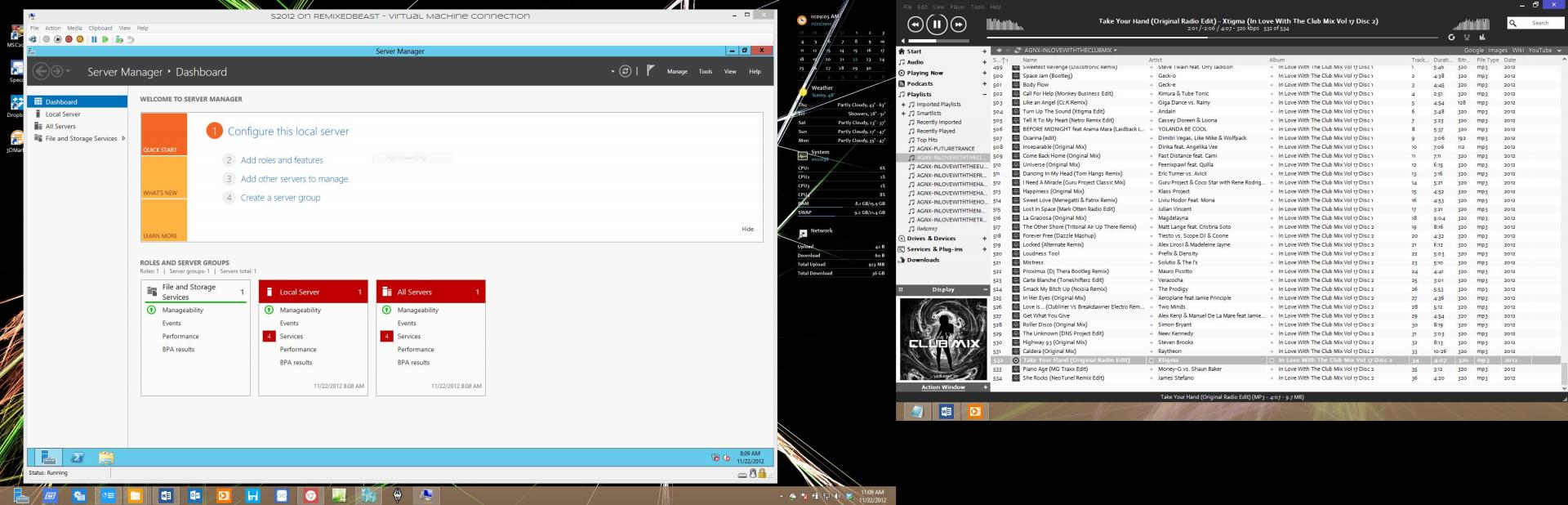
Task: Click the repeat icon in the player
Action: pos(1451,37)
